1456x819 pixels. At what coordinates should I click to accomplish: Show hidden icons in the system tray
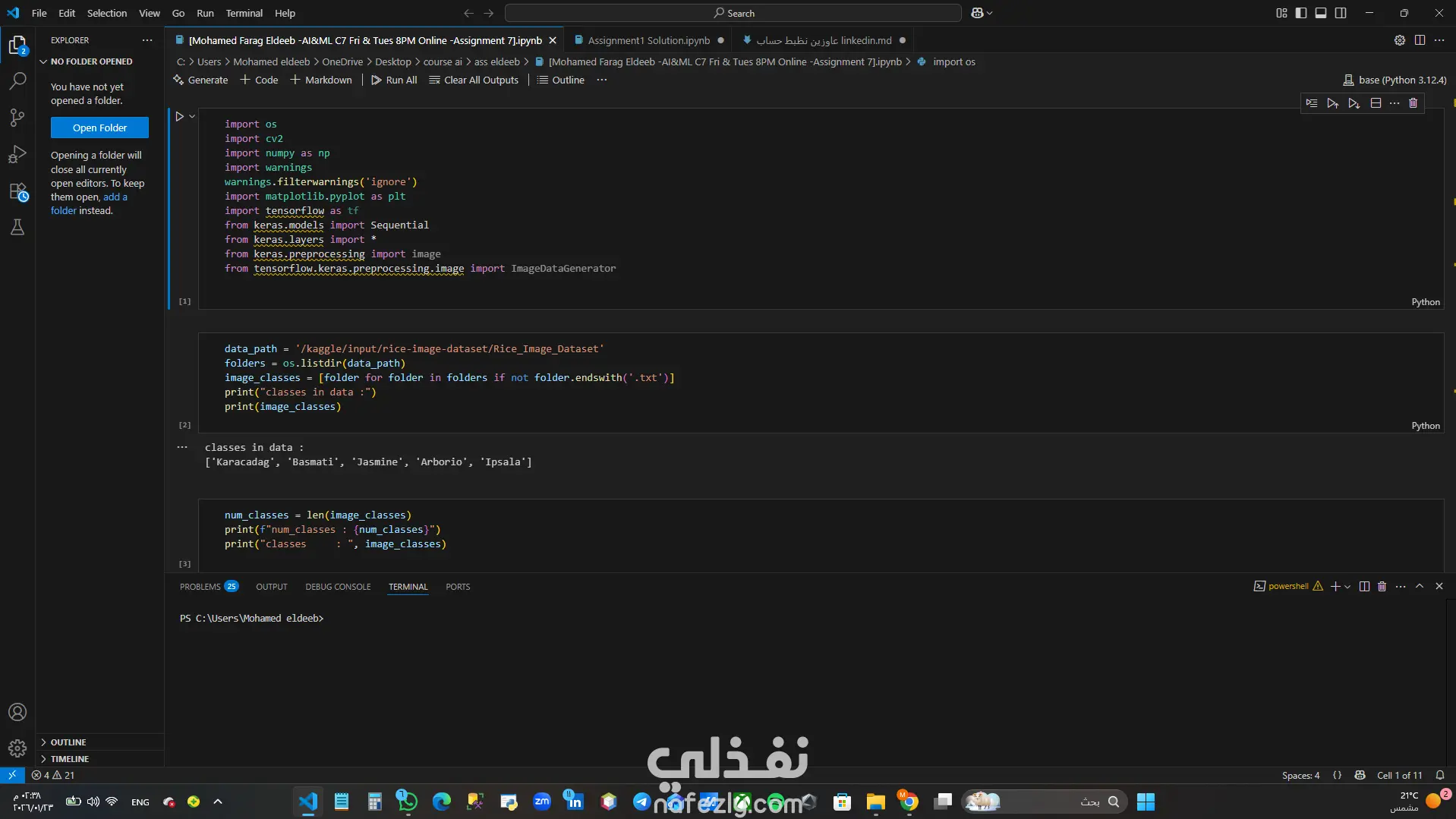coord(218,802)
